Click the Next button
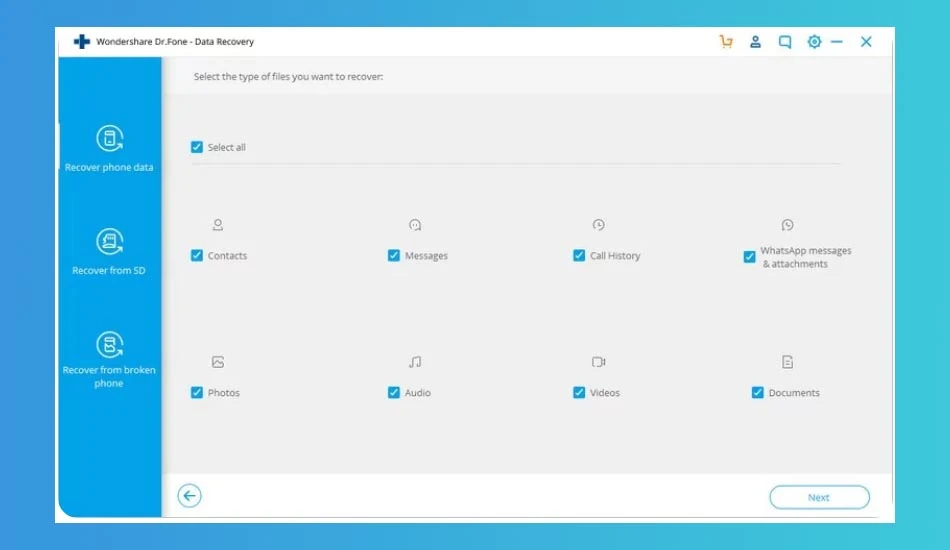This screenshot has height=550, width=950. (x=819, y=497)
